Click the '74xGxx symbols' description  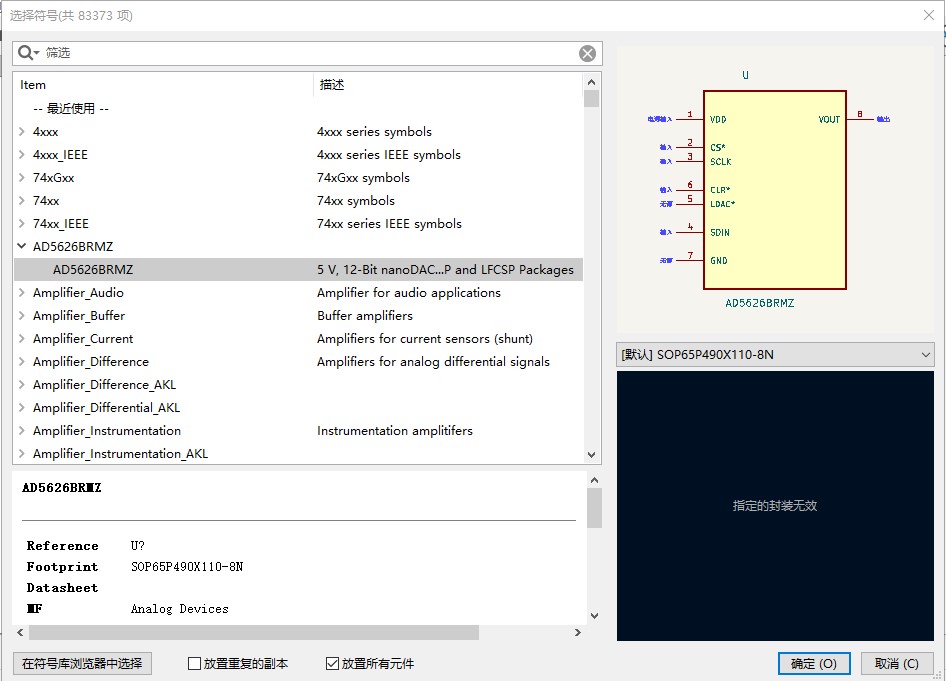(x=363, y=177)
